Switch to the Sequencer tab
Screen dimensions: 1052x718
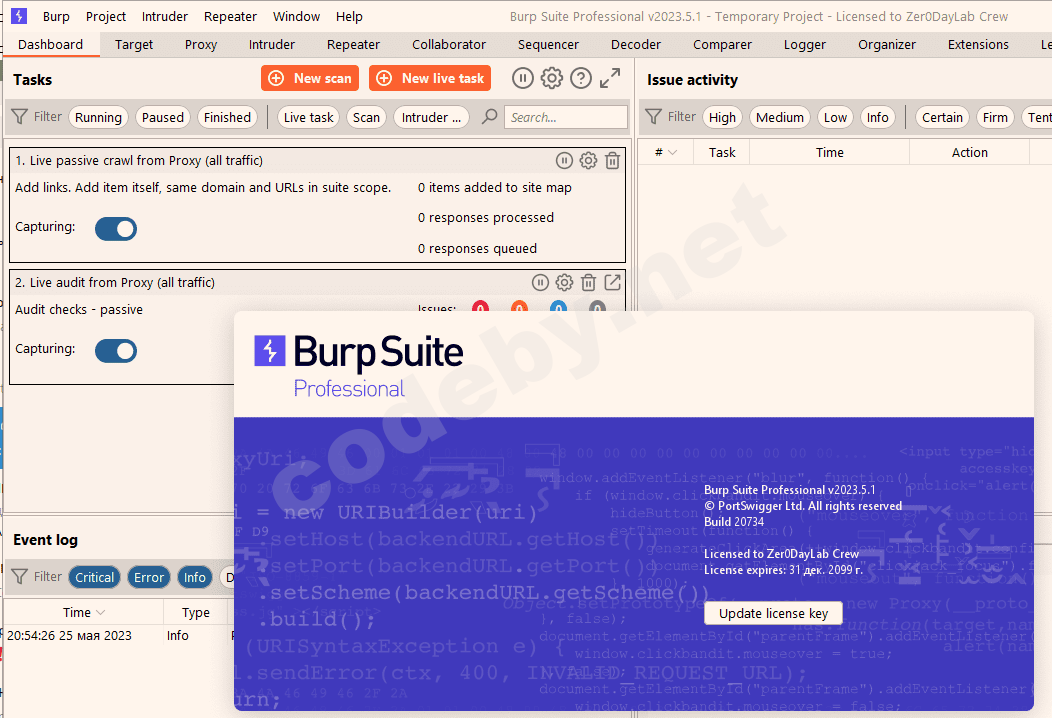pyautogui.click(x=548, y=44)
